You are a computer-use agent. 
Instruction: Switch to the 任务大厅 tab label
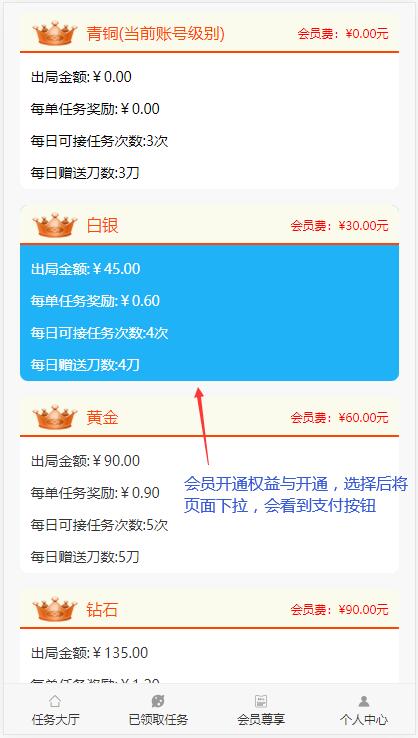coord(56,720)
